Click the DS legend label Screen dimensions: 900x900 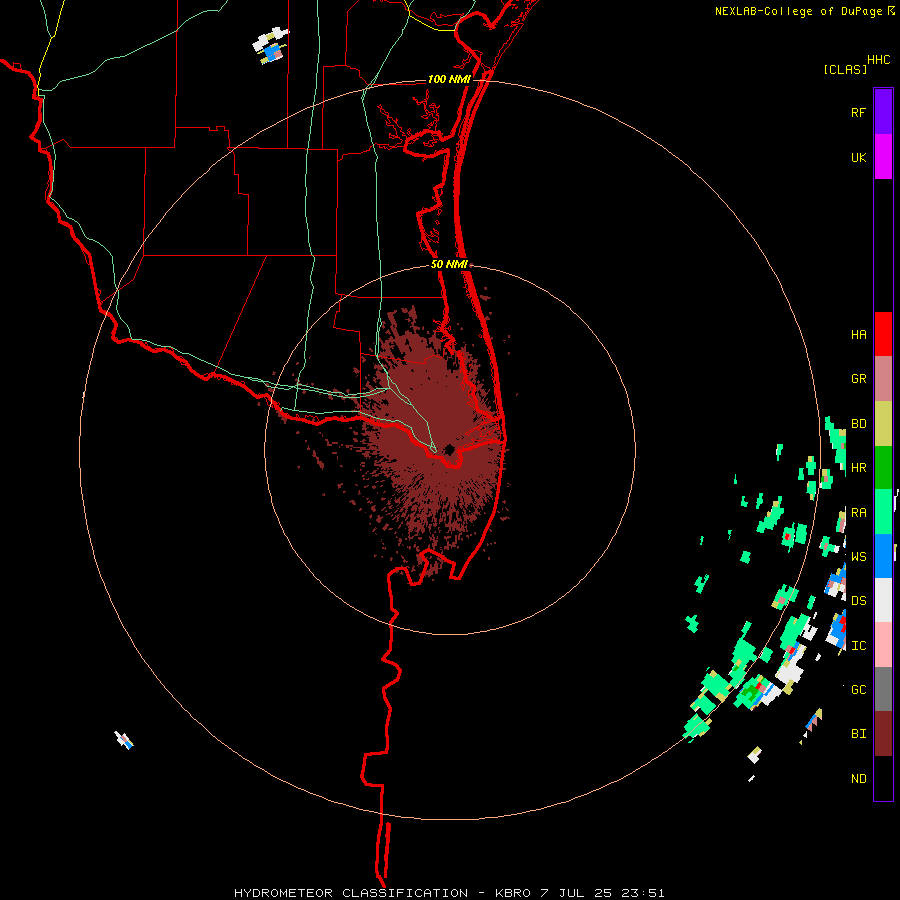pyautogui.click(x=858, y=601)
